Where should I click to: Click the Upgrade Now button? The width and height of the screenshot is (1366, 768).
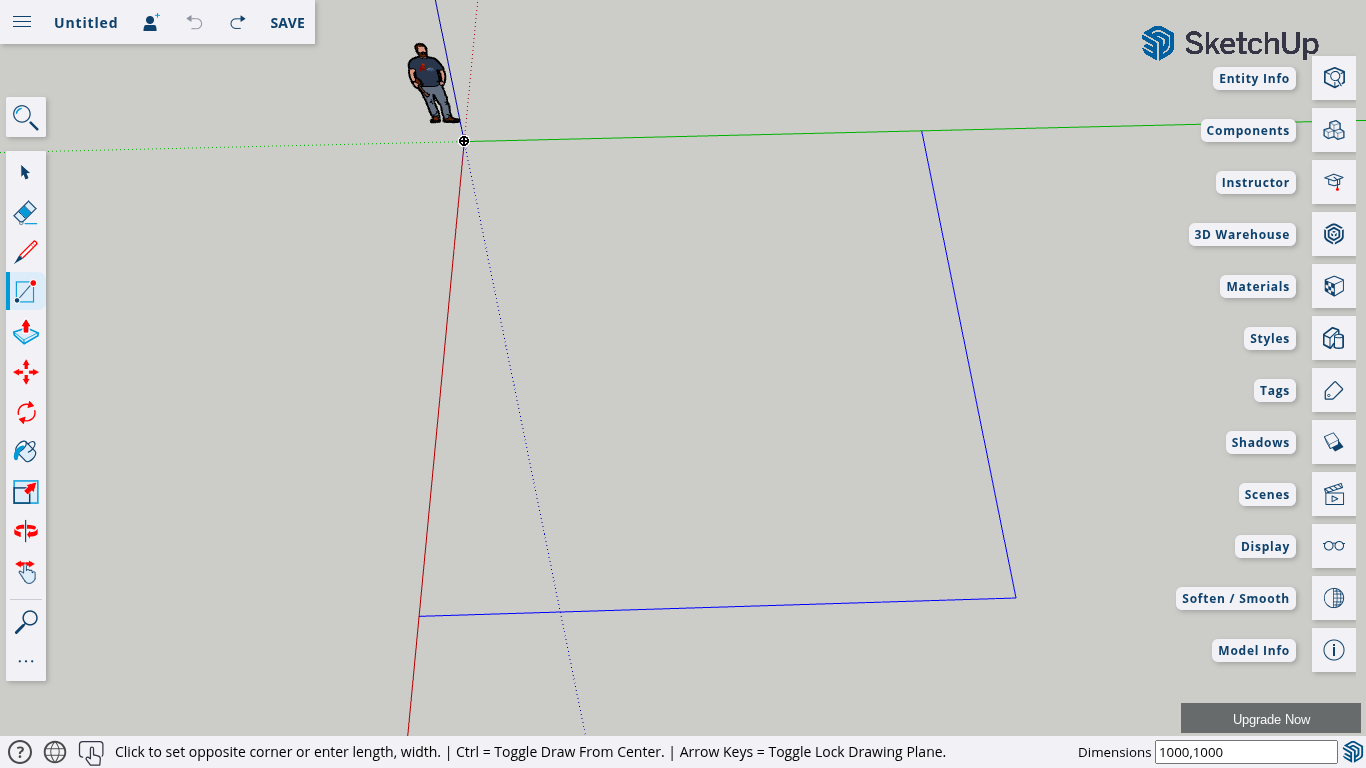tap(1270, 719)
